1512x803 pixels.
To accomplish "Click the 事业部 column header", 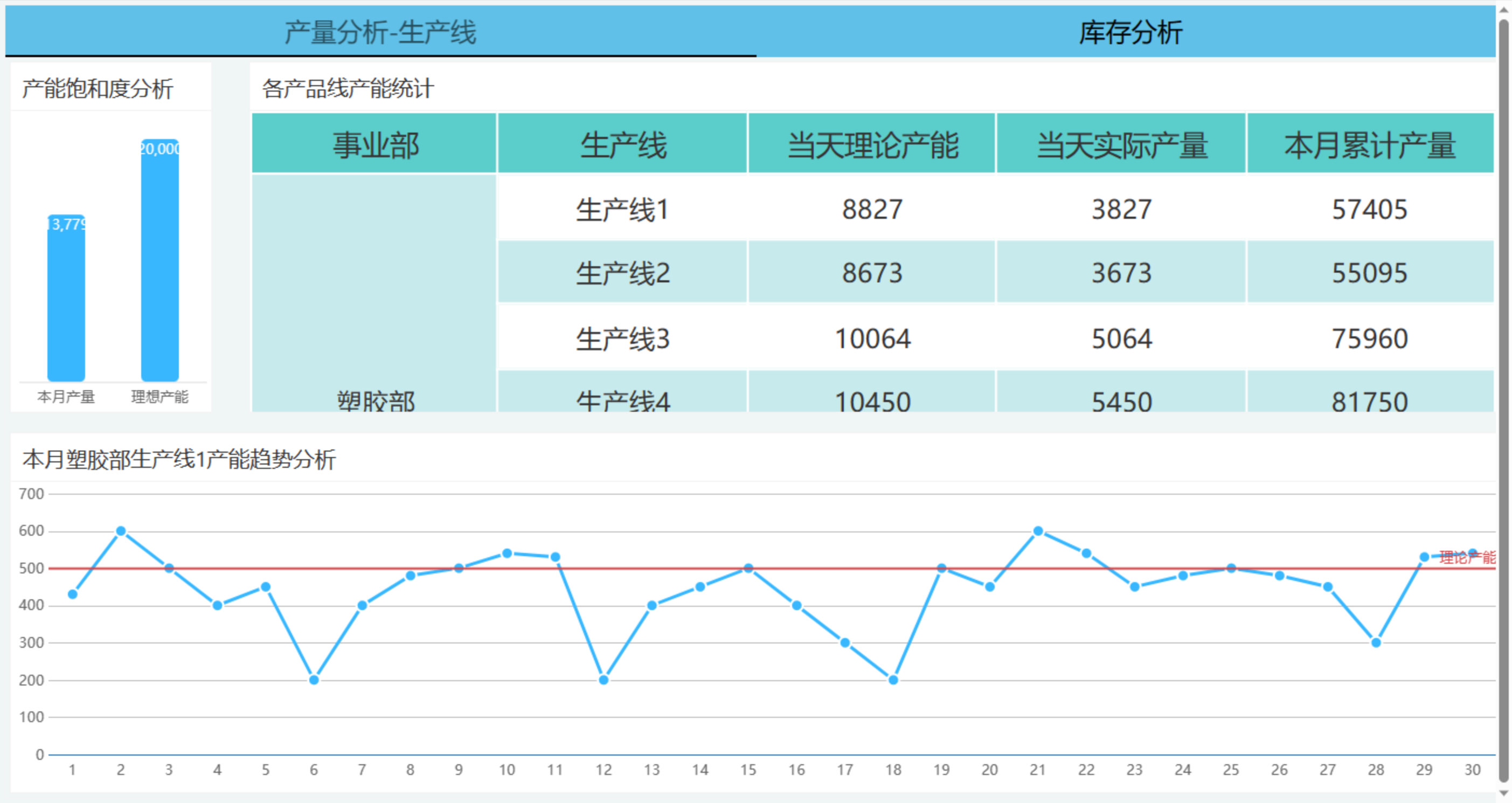I will [374, 144].
